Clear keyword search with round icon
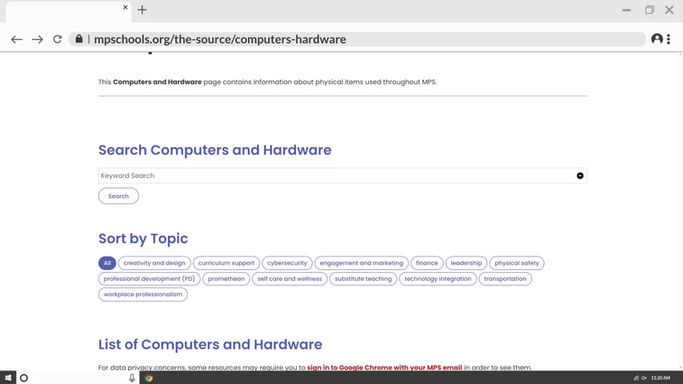Screen dimensions: 683x384 (x=580, y=175)
